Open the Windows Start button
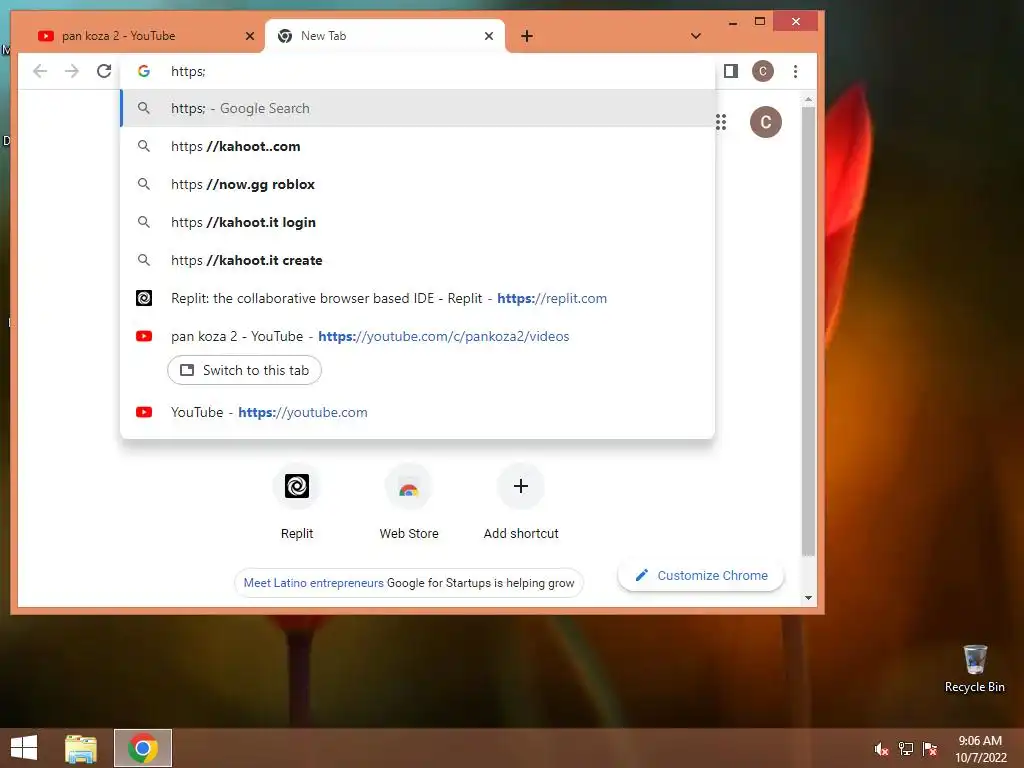Viewport: 1024px width, 768px height. 24,748
